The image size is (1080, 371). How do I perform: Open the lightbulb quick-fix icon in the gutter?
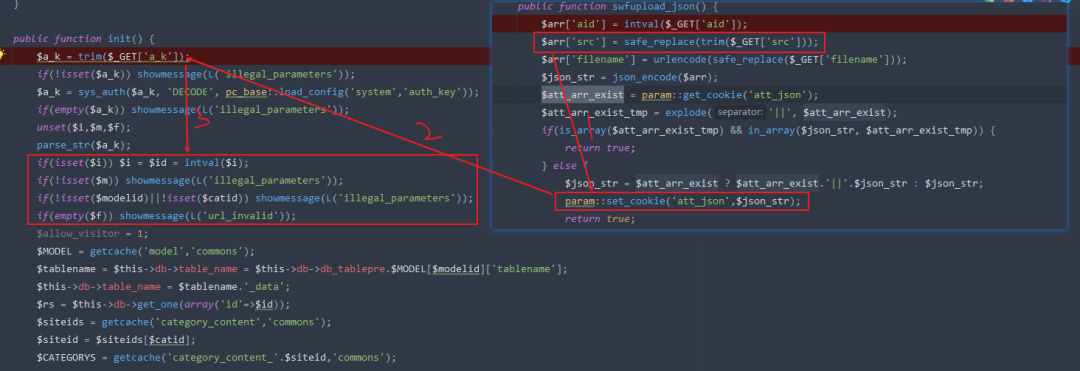3,55
